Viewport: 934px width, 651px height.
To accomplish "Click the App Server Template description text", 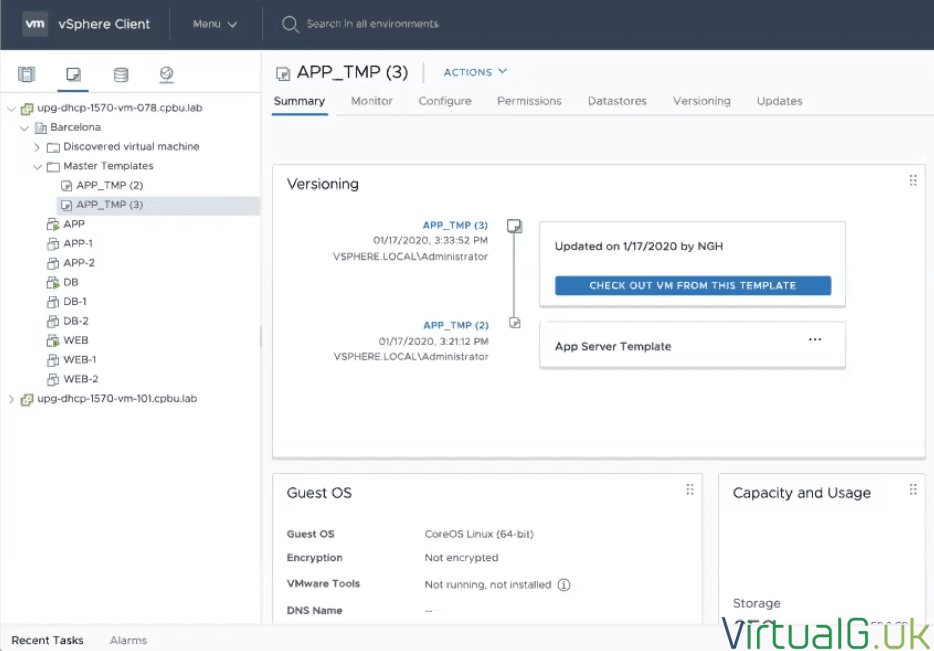I will 613,347.
